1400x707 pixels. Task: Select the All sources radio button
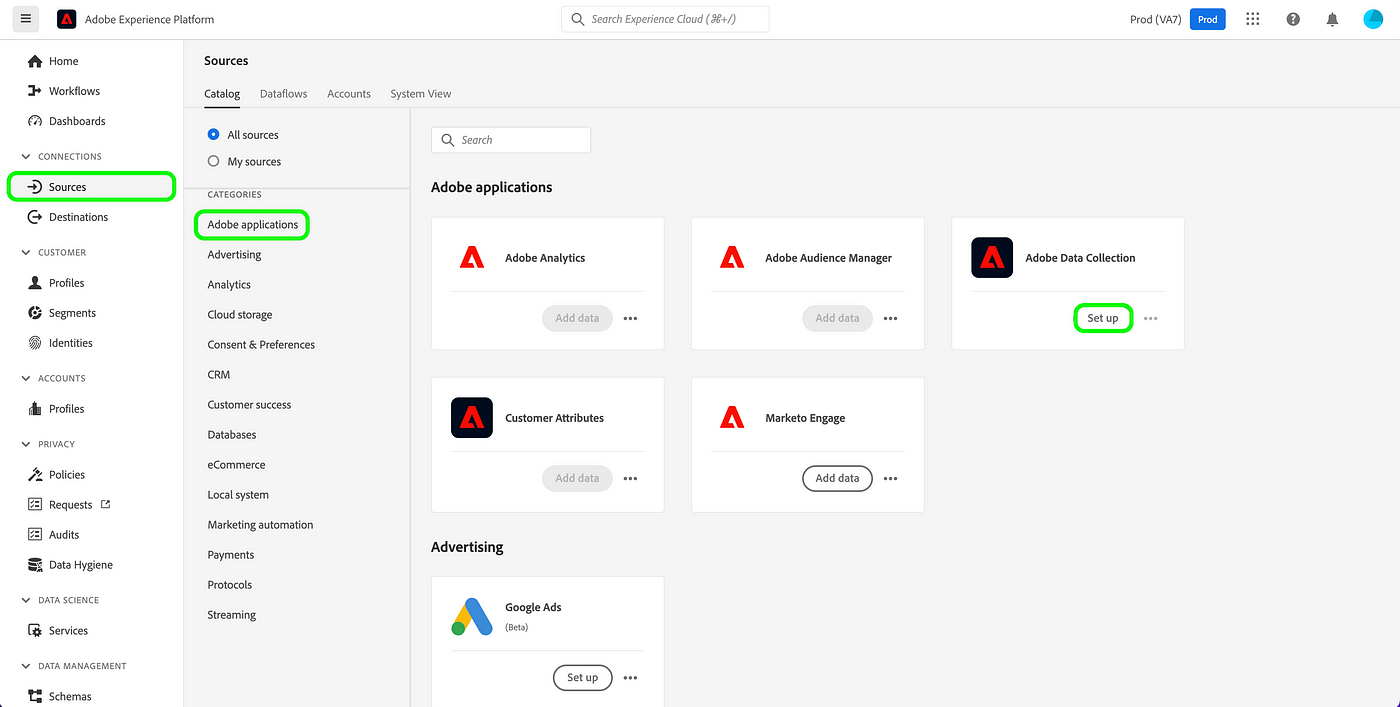coord(213,134)
